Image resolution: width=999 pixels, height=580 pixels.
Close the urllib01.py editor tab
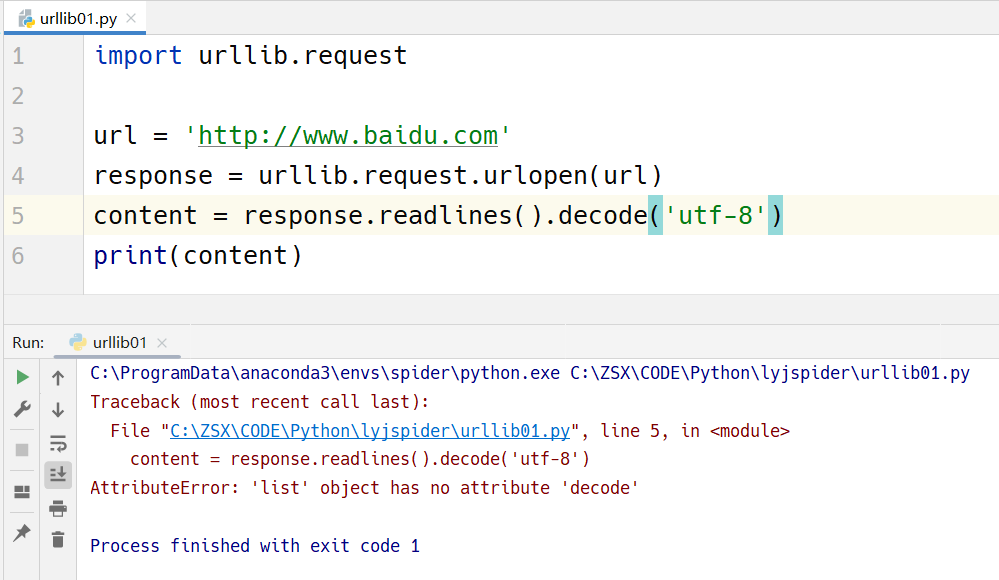pyautogui.click(x=131, y=18)
